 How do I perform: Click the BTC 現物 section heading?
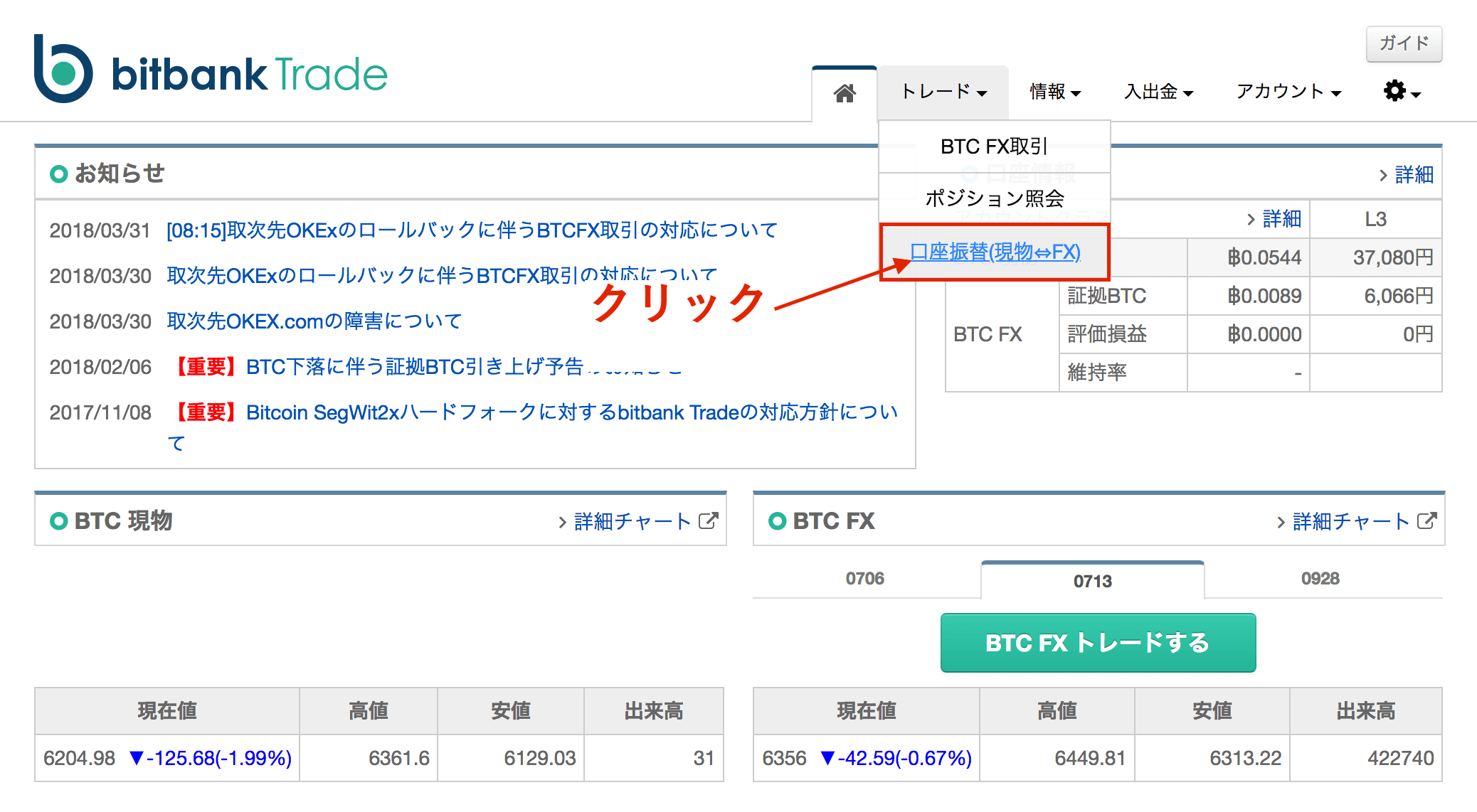(123, 521)
